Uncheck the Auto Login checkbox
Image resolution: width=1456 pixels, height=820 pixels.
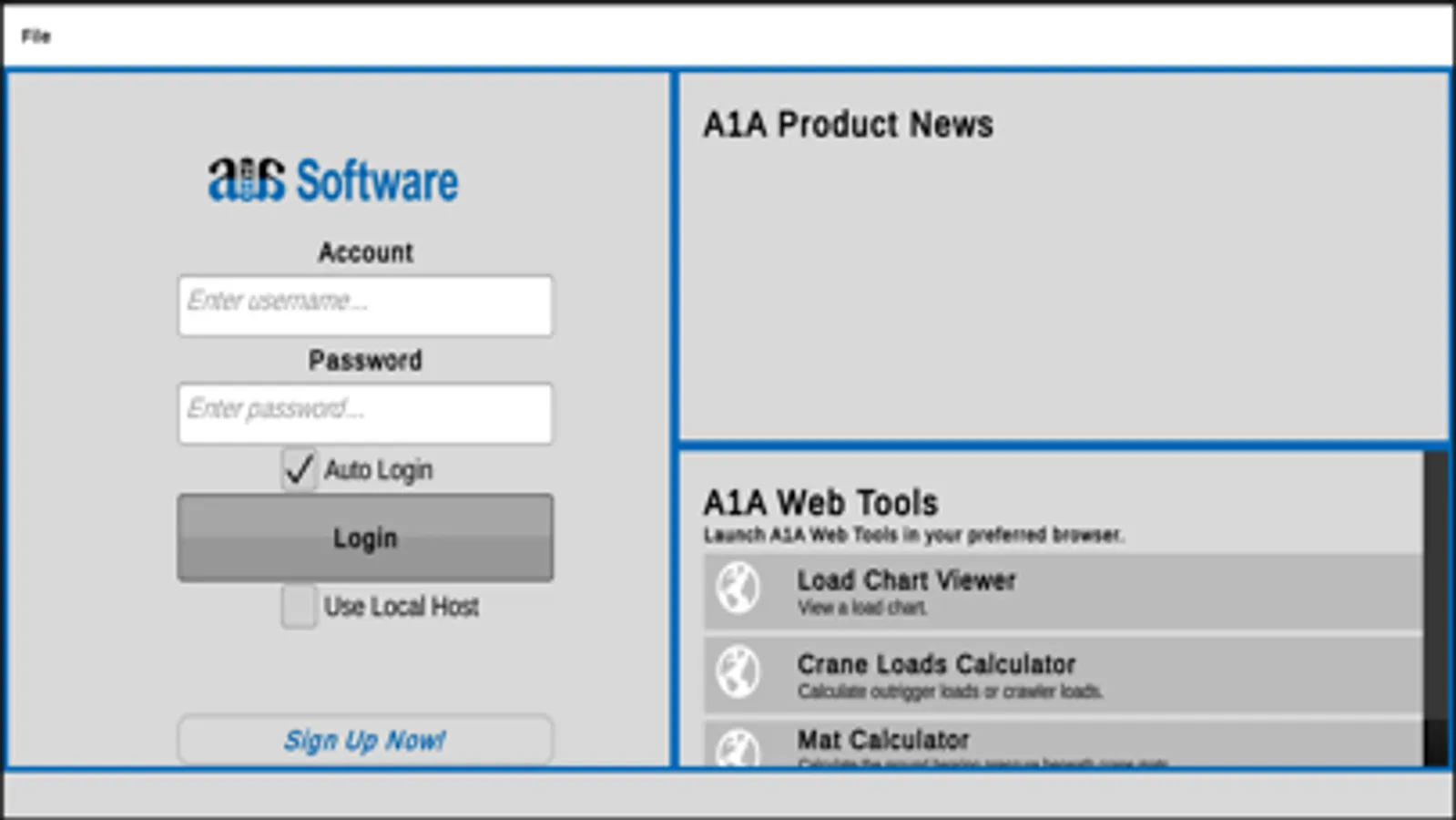point(299,469)
